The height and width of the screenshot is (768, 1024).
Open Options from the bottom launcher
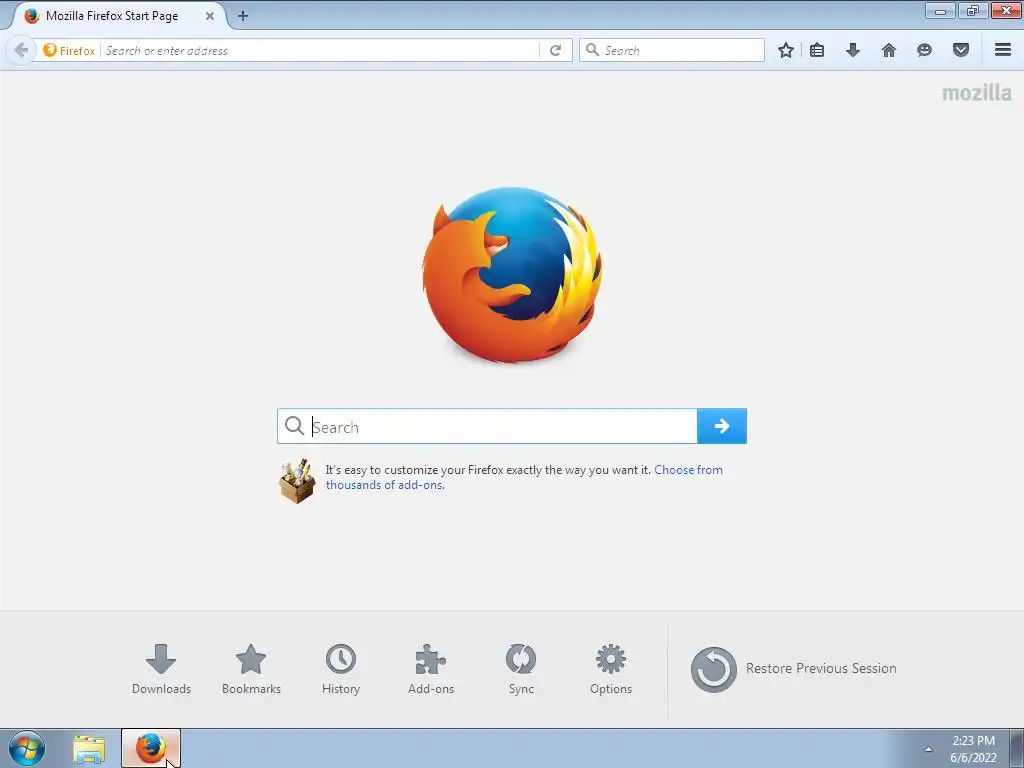611,669
